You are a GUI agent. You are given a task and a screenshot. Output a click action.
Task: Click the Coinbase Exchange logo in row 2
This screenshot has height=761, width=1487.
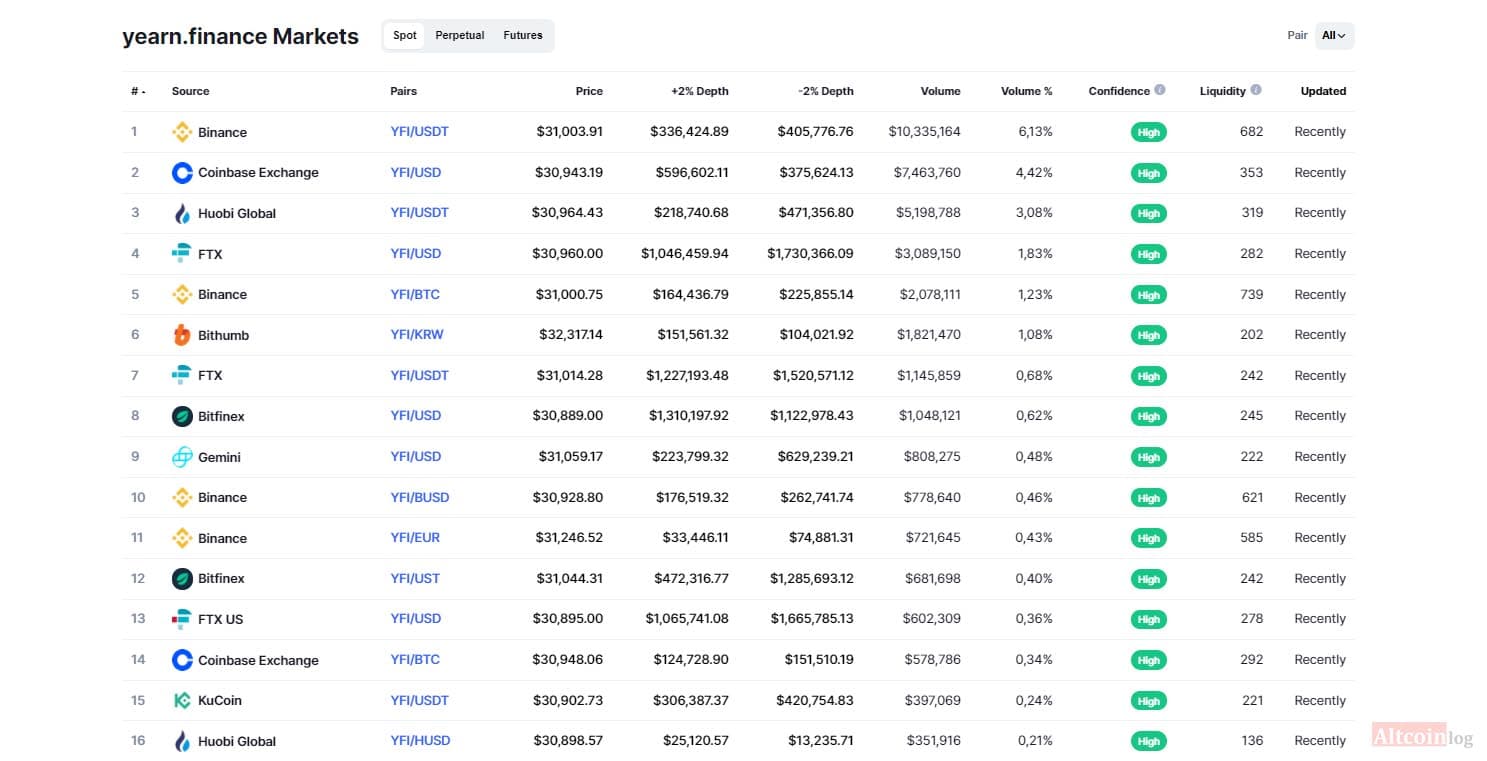182,173
